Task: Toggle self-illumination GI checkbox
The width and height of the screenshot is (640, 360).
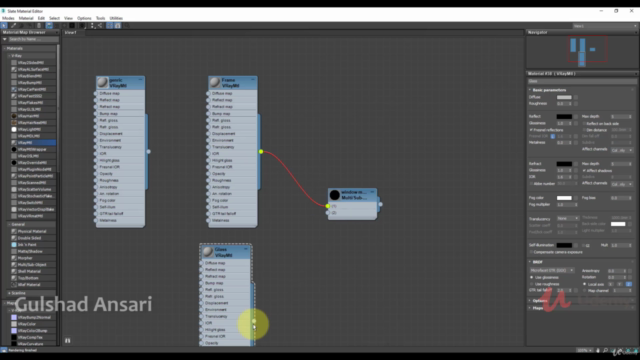Action: click(583, 245)
